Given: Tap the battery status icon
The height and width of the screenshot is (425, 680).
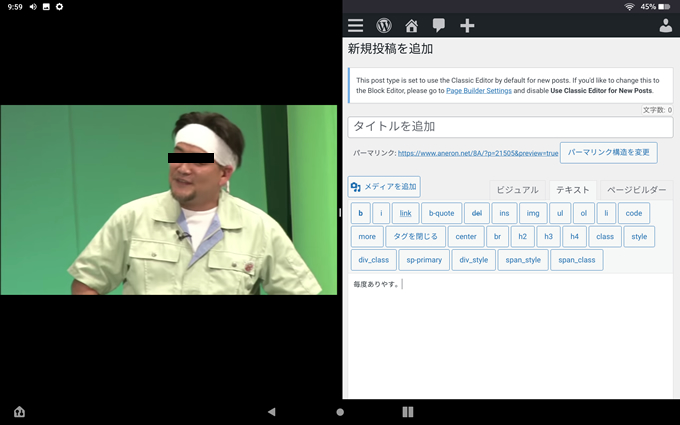Looking at the screenshot, I should [x=664, y=7].
